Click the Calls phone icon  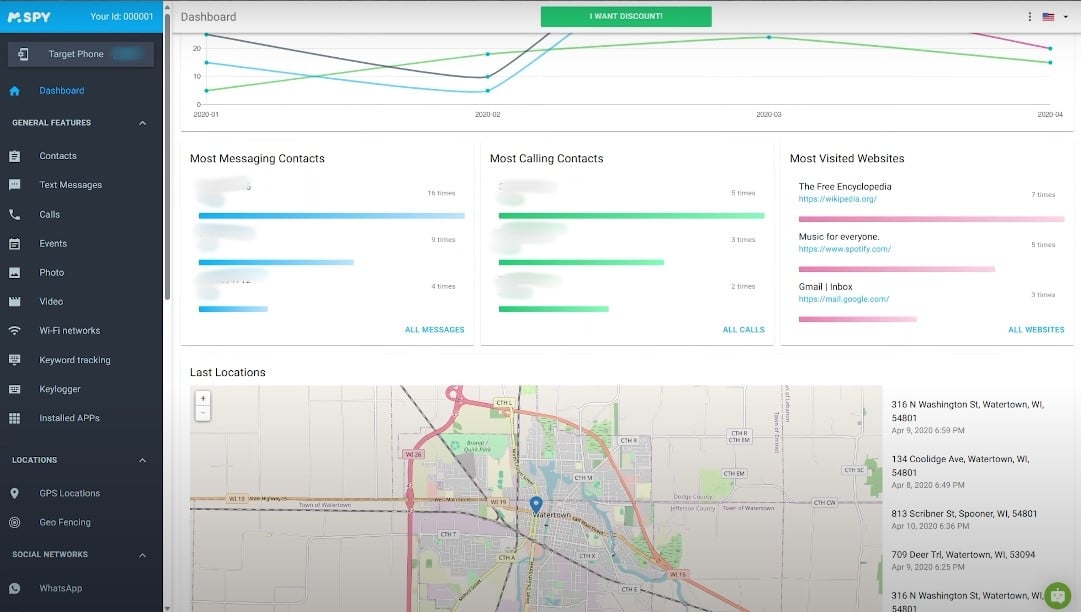(15, 214)
